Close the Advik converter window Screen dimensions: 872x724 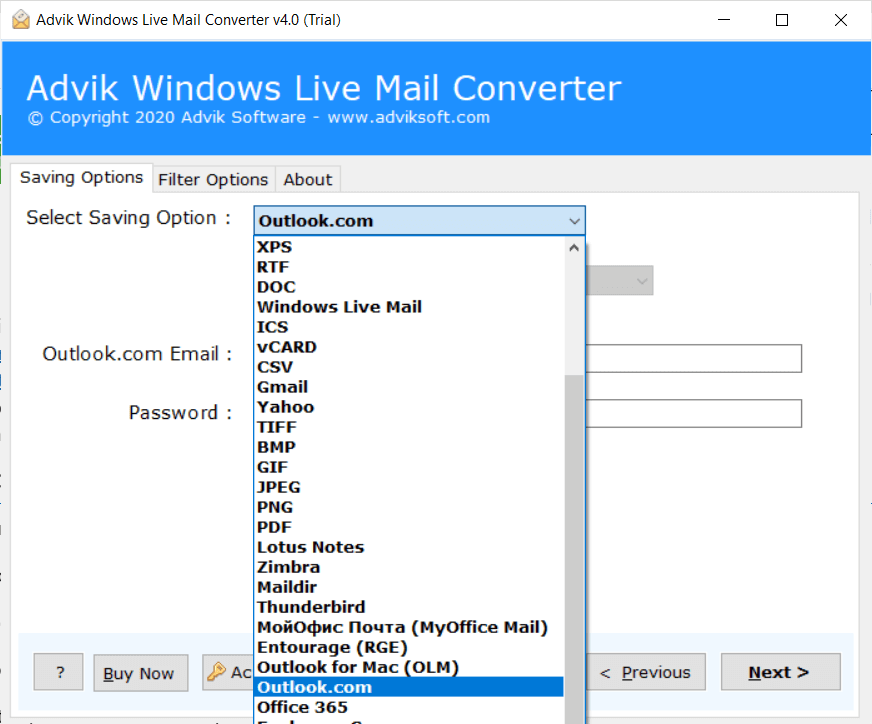(x=841, y=20)
